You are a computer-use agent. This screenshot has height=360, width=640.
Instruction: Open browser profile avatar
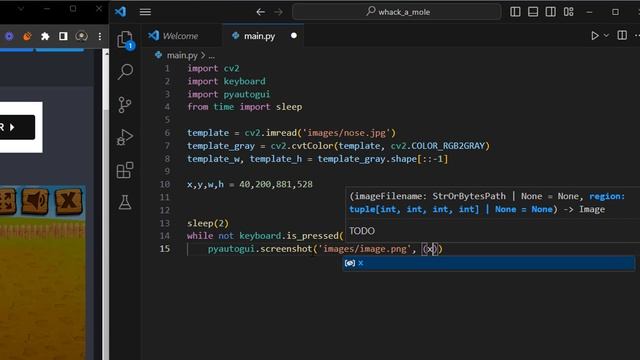(81, 36)
